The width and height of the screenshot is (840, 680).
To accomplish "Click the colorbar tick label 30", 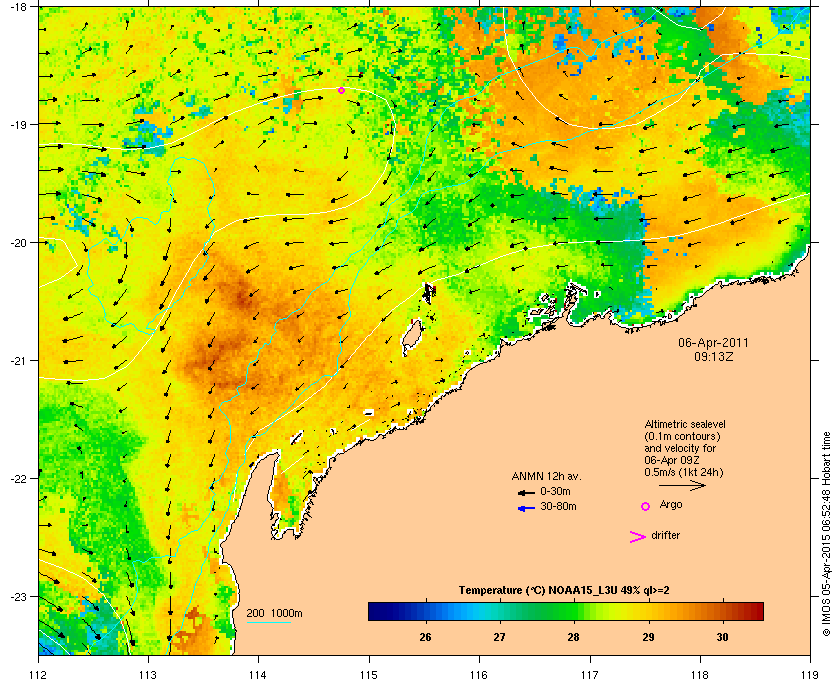I will pyautogui.click(x=722, y=637).
